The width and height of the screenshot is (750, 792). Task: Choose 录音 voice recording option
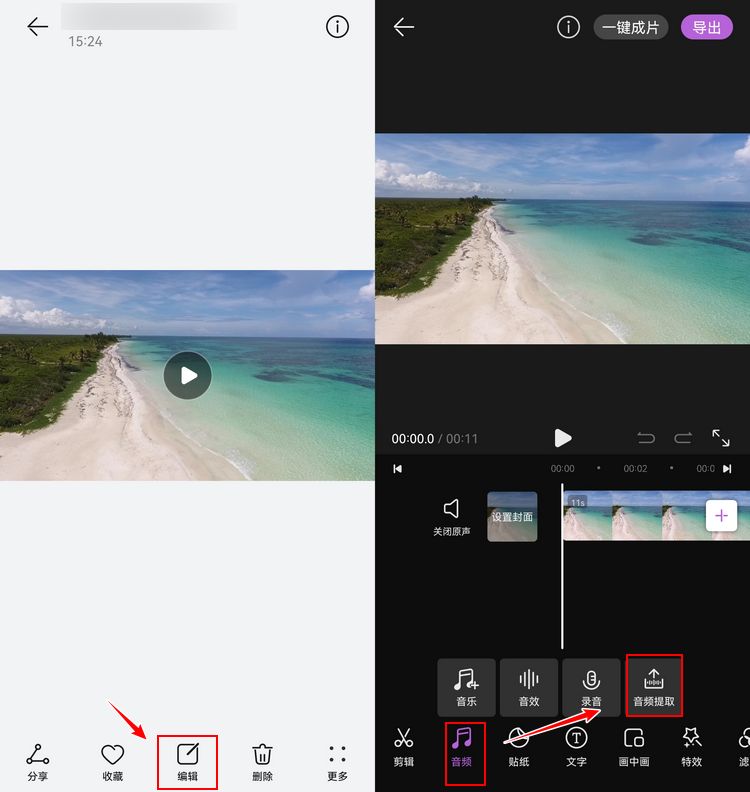(591, 687)
